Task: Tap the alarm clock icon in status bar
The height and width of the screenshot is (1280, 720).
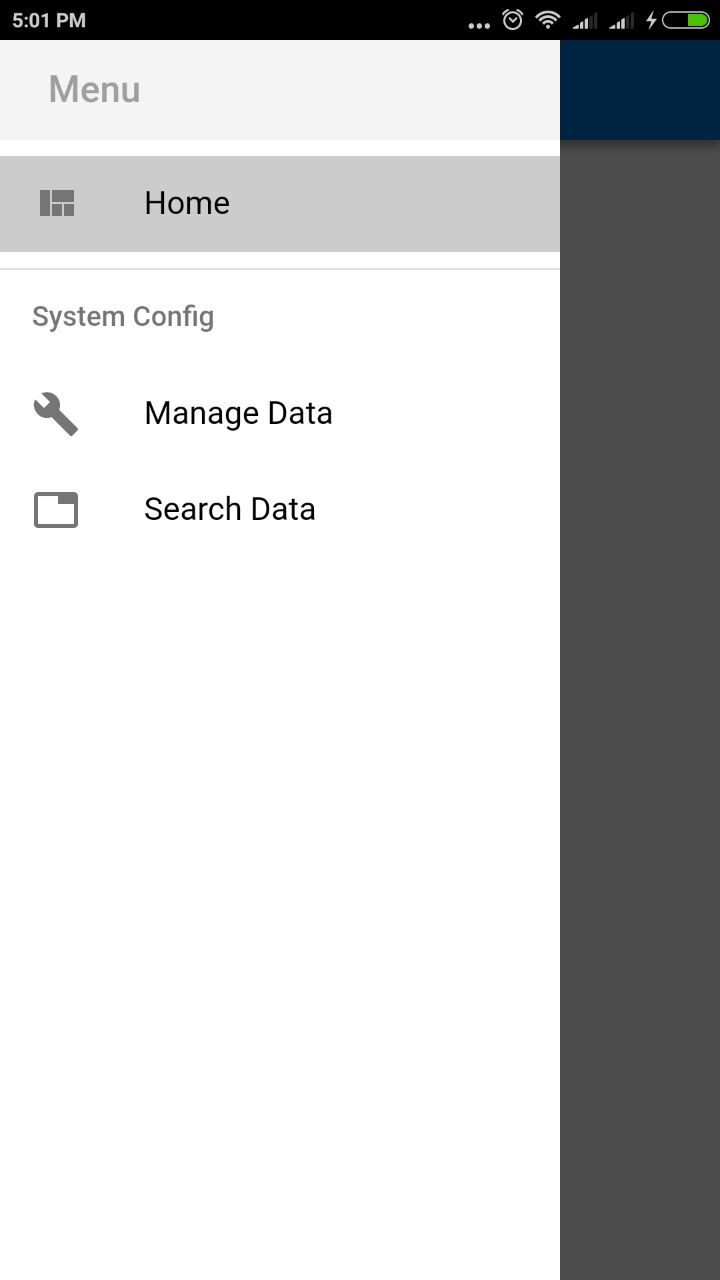Action: pyautogui.click(x=511, y=19)
